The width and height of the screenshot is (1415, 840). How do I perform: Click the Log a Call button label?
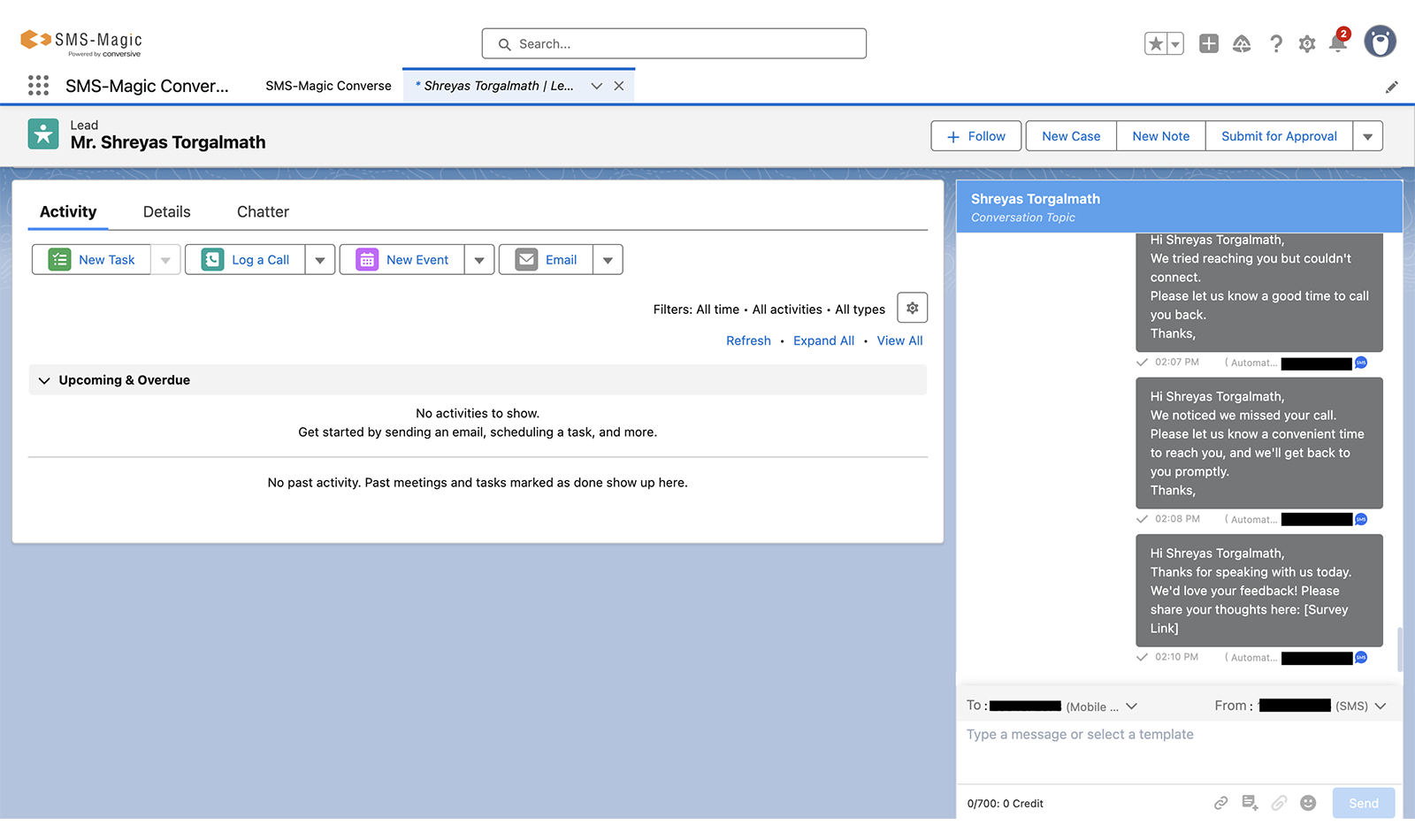(261, 260)
